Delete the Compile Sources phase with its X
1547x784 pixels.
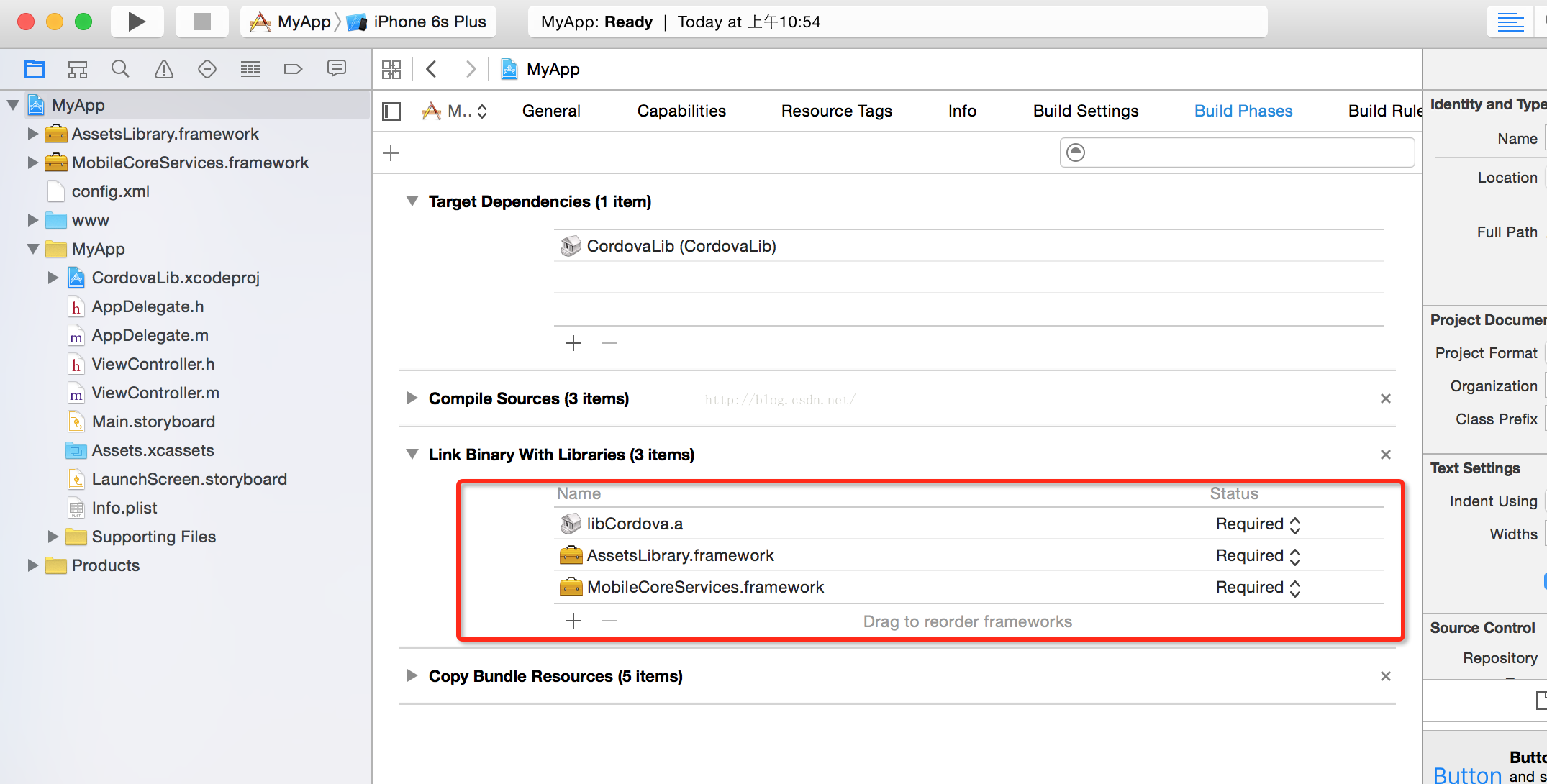(x=1386, y=398)
